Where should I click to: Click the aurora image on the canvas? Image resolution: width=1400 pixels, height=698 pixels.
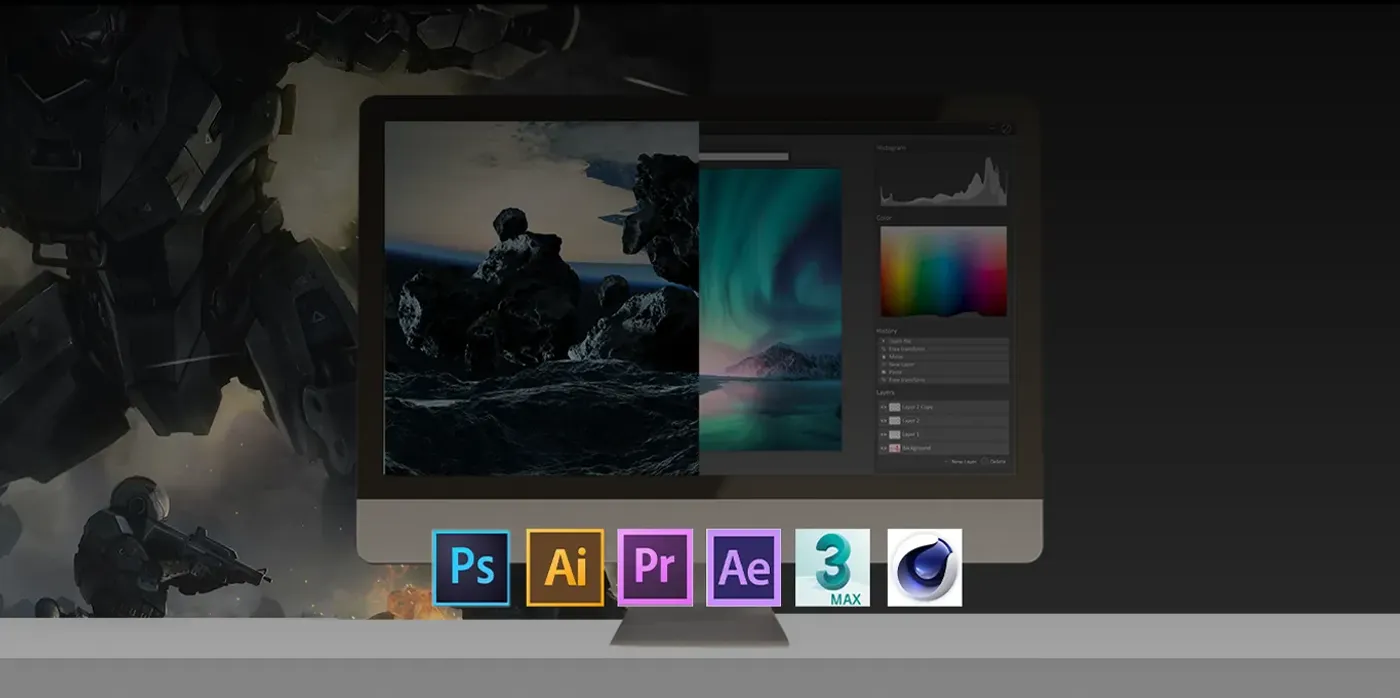(770, 309)
